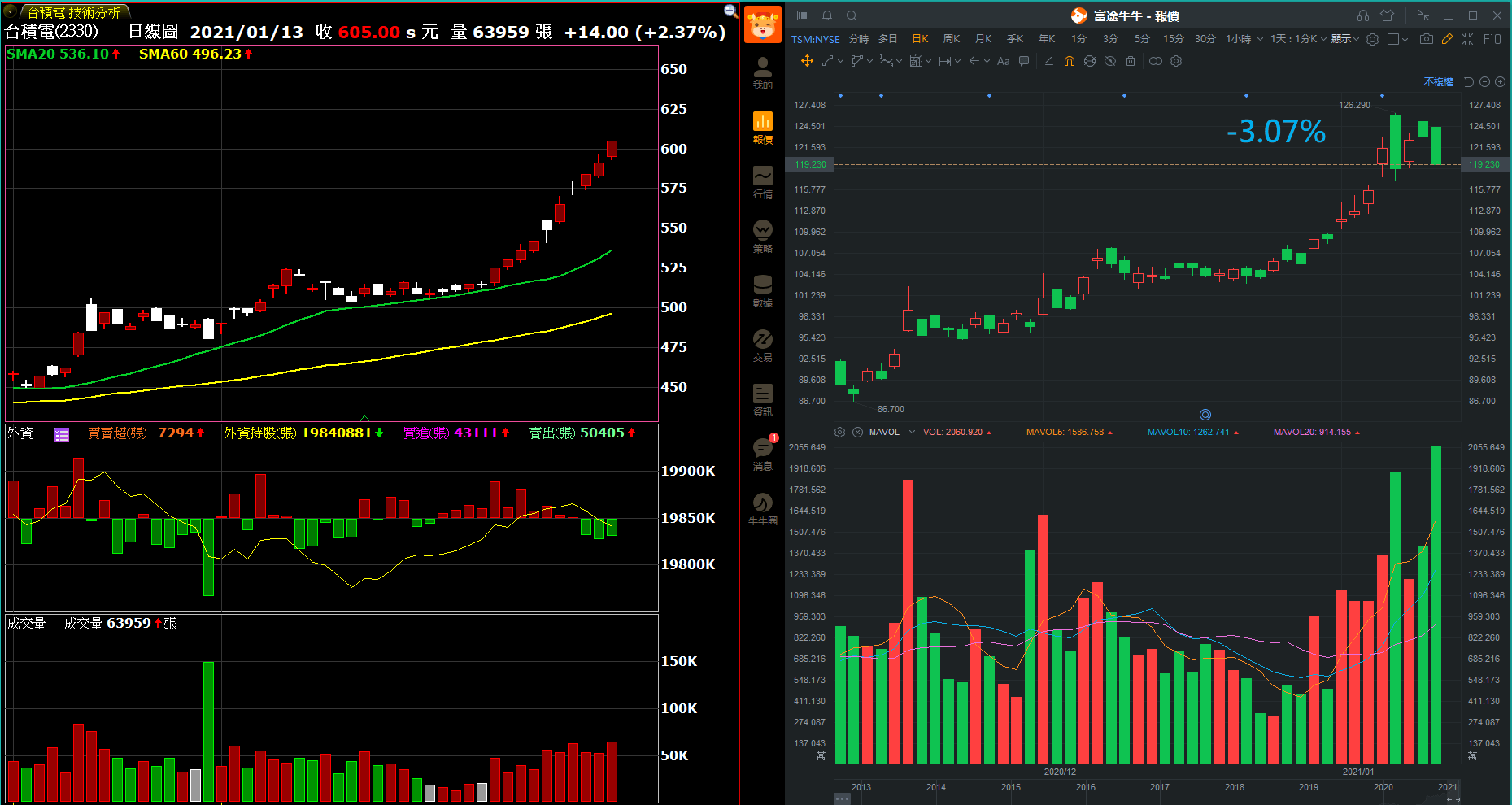Expand the wave pattern tool dropdown

pyautogui.click(x=899, y=61)
